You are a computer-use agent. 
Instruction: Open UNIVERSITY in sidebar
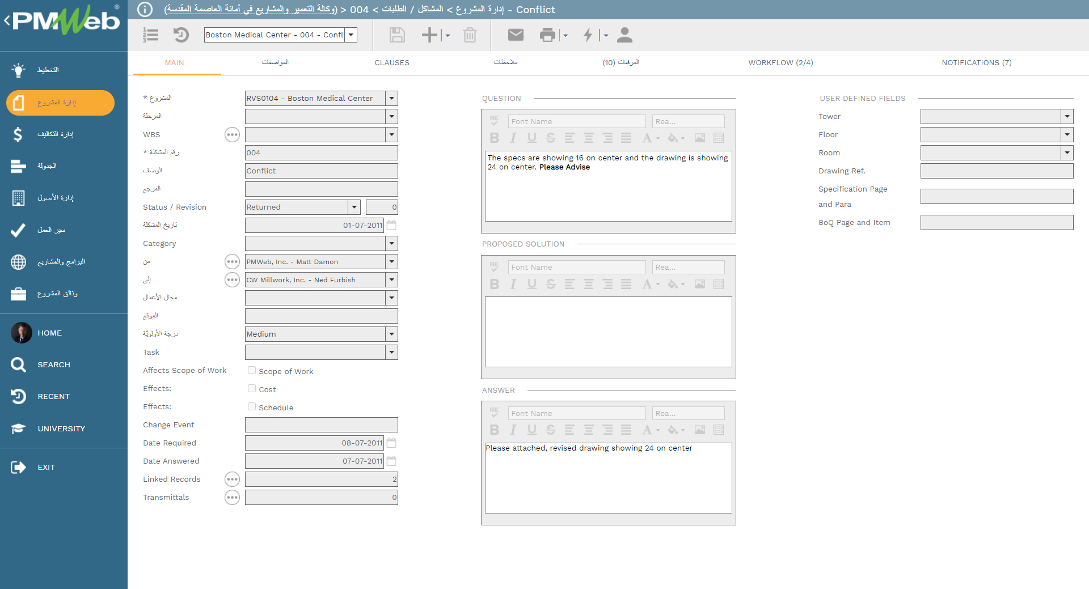coord(61,429)
